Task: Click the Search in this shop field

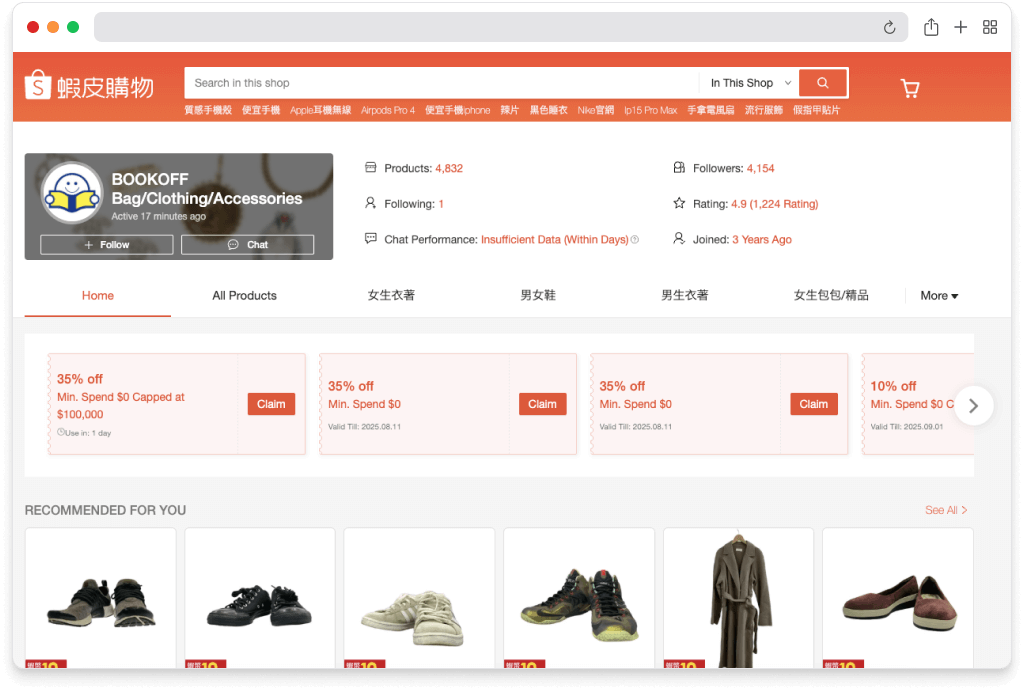Action: (440, 83)
